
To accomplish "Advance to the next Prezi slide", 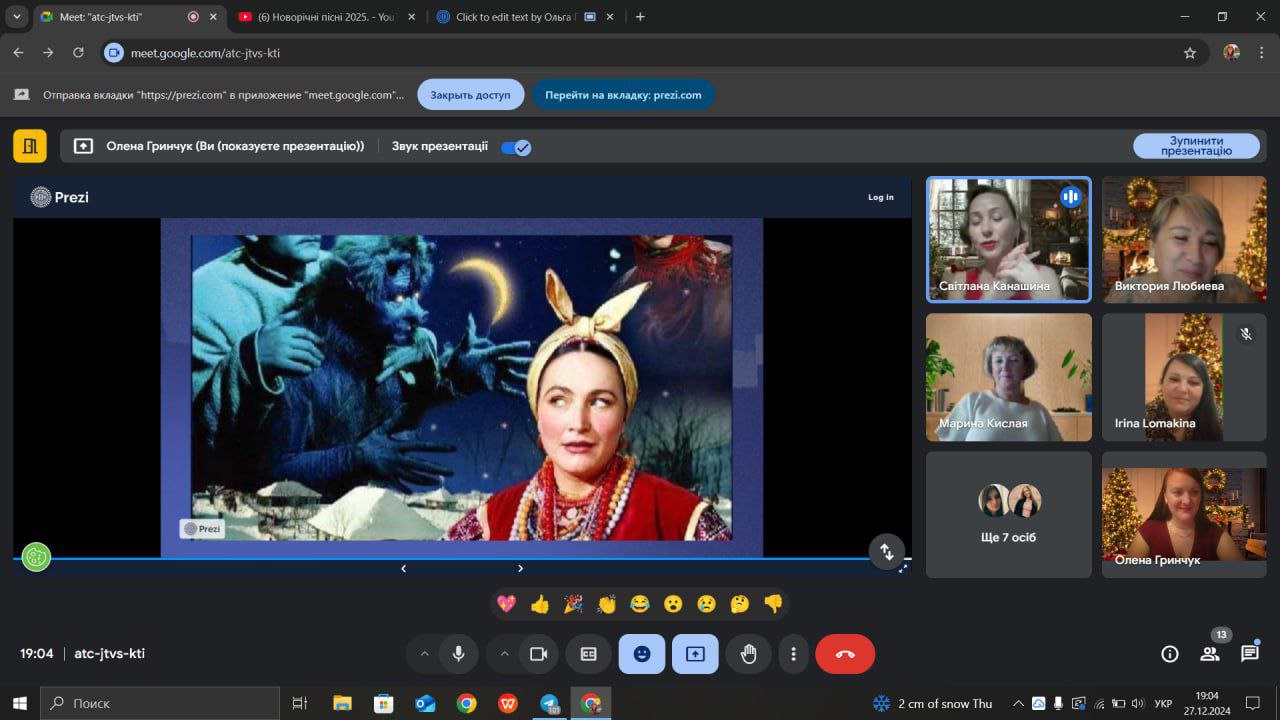I will [520, 568].
